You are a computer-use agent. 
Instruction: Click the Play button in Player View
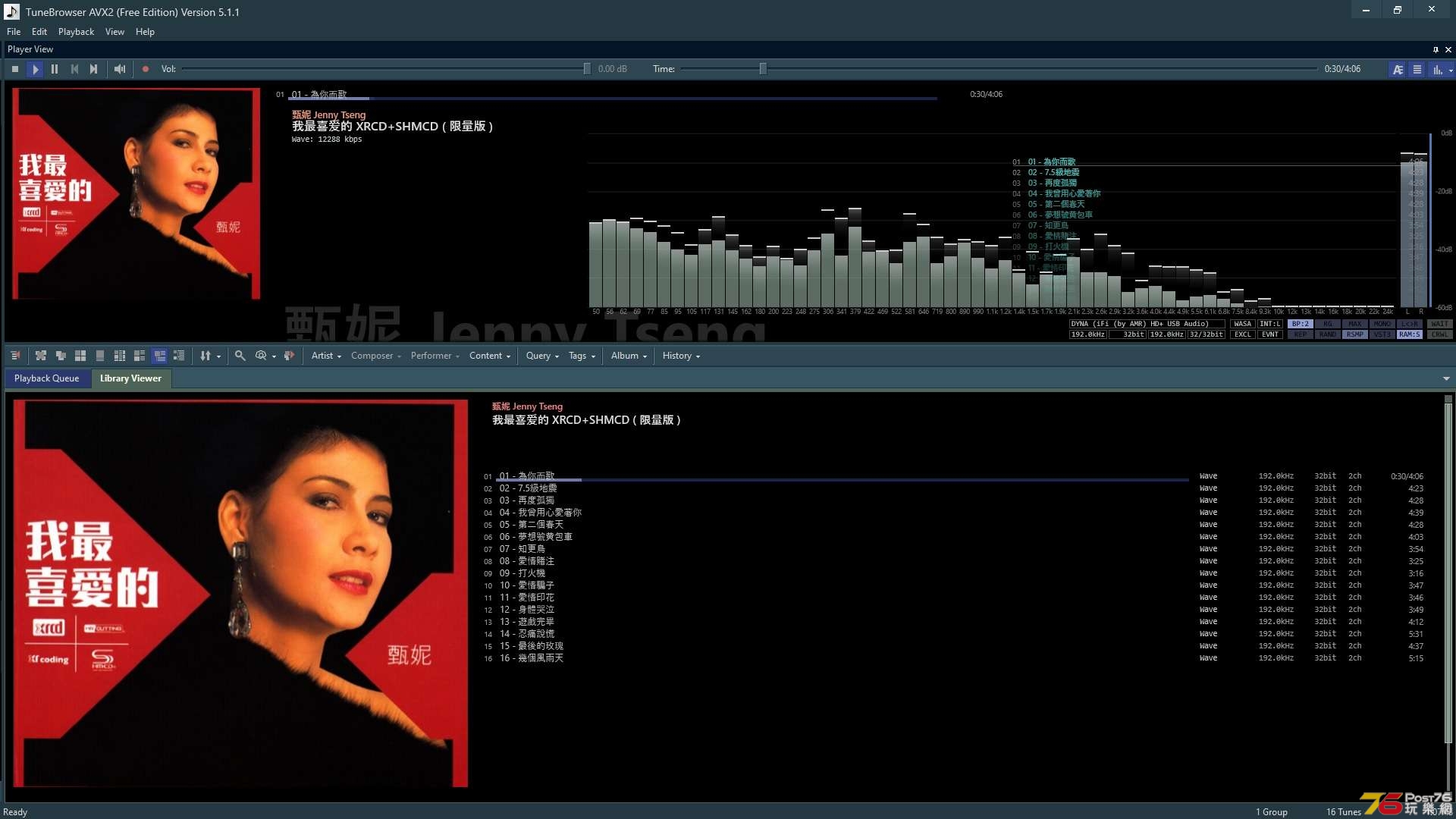(35, 69)
